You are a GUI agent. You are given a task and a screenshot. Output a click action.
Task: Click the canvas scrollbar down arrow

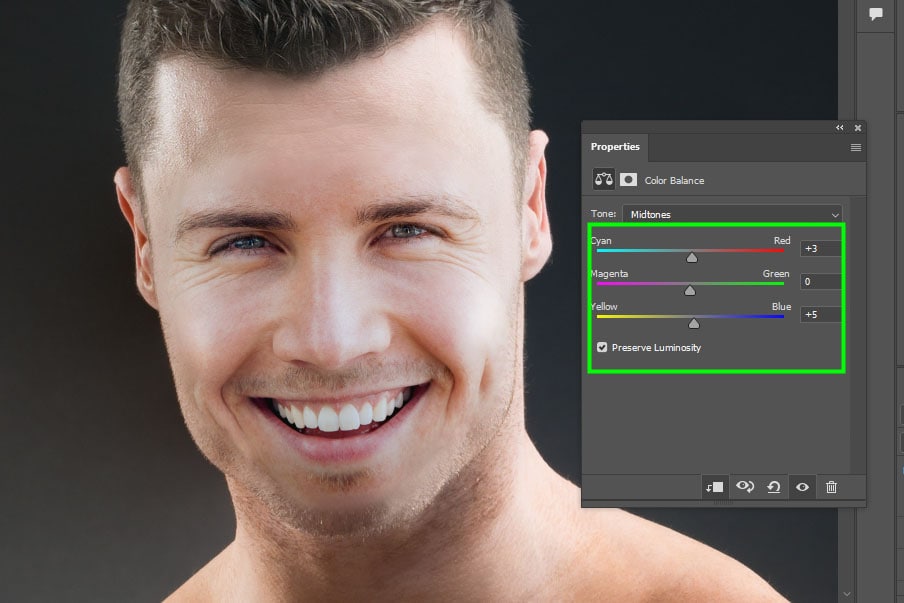(846, 594)
